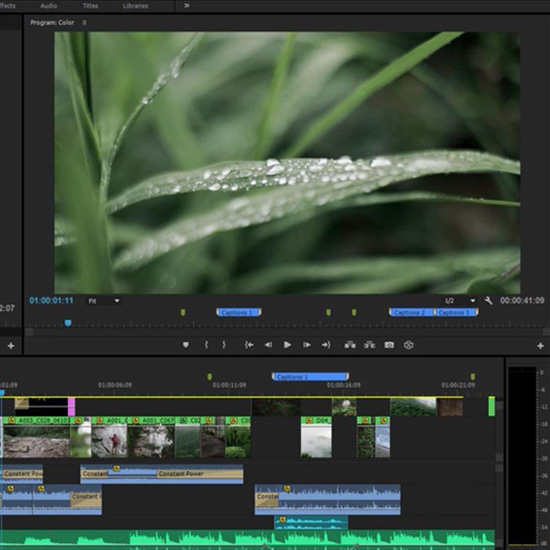Viewport: 550px width, 550px height.
Task: Select the A001_C067 video clip in the timeline
Action: 151,437
